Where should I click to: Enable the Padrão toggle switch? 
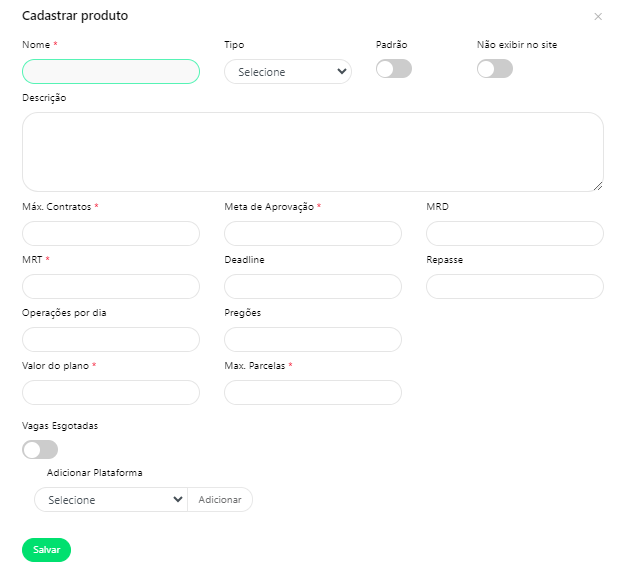tap(393, 69)
